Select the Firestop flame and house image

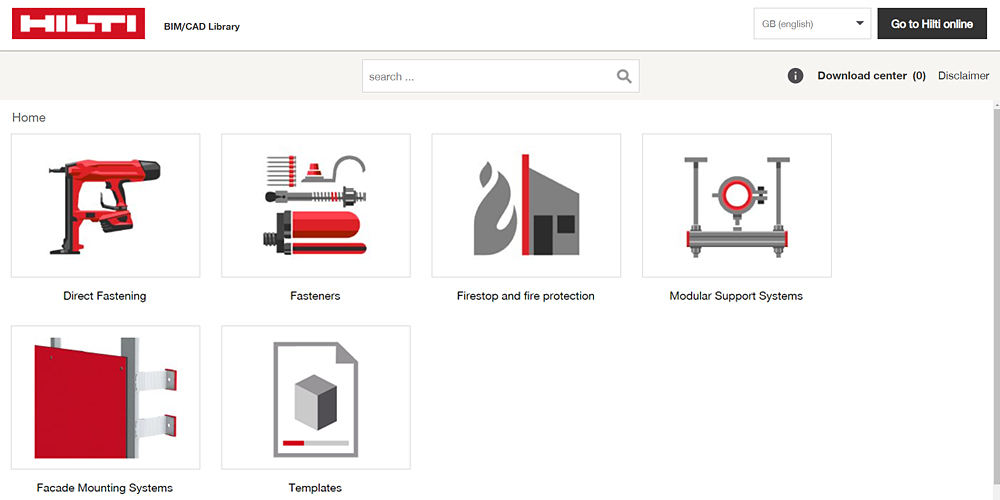(x=526, y=205)
